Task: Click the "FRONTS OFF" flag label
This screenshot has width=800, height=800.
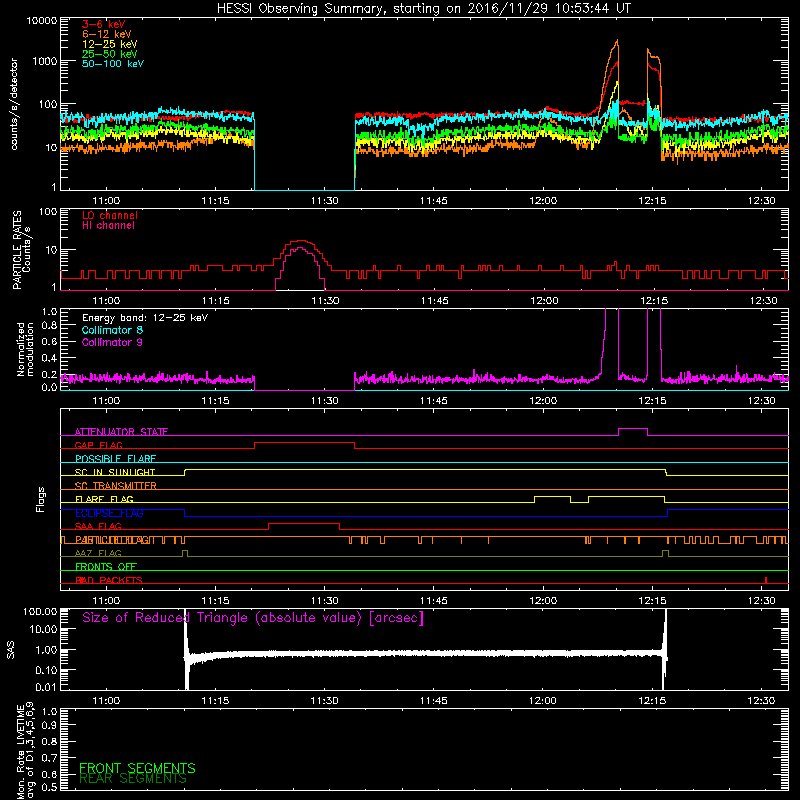Action: pos(106,566)
